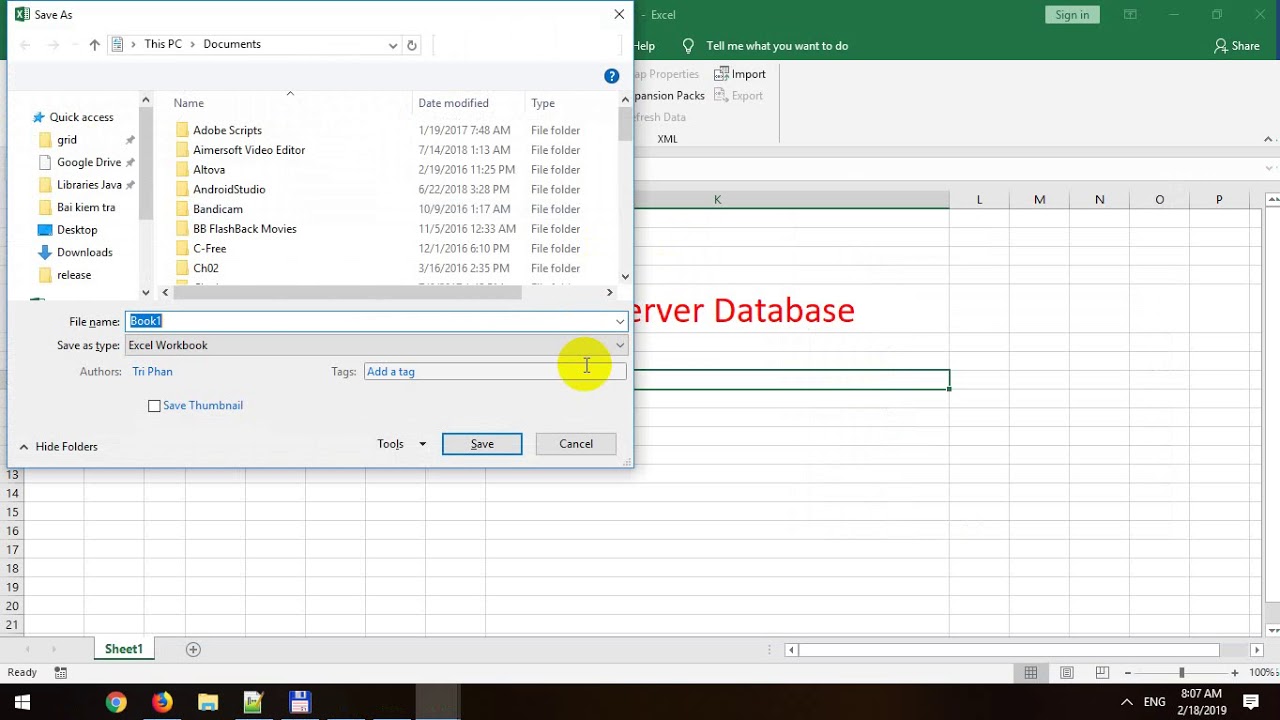Click the Share icon in Excel
Image resolution: width=1280 pixels, height=720 pixels.
coord(1220,46)
